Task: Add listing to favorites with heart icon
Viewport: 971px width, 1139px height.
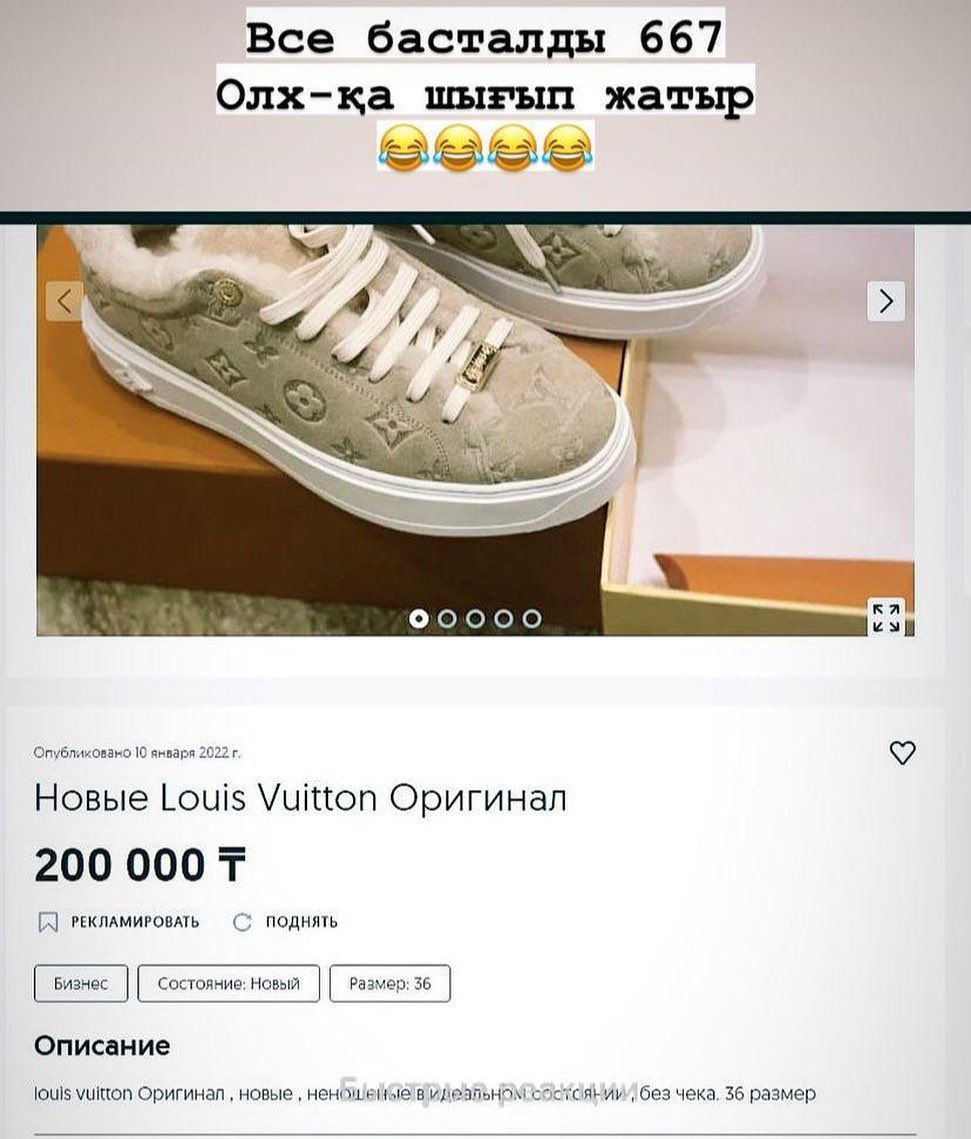Action: [x=903, y=753]
